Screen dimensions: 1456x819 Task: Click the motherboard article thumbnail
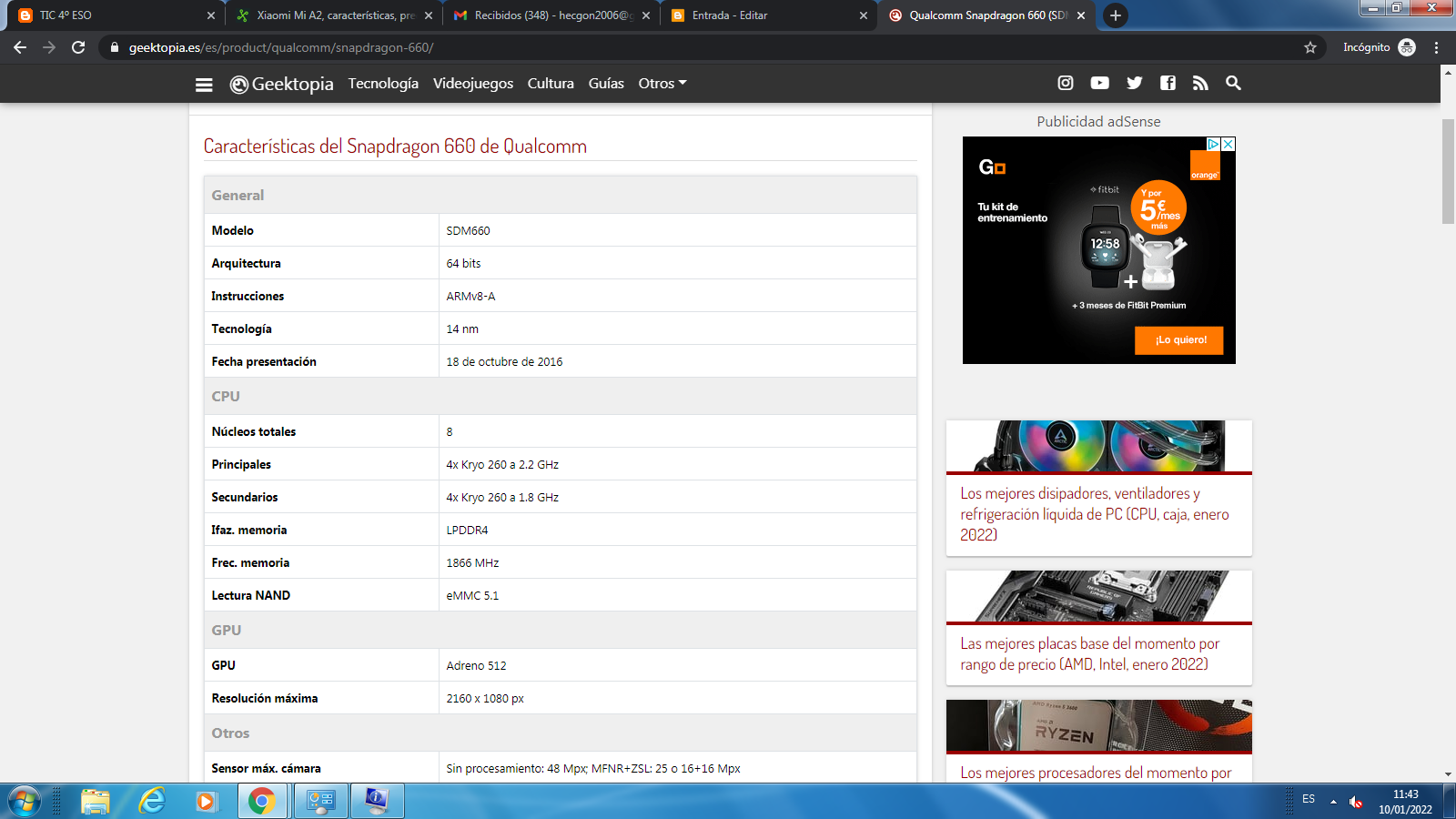1099,596
